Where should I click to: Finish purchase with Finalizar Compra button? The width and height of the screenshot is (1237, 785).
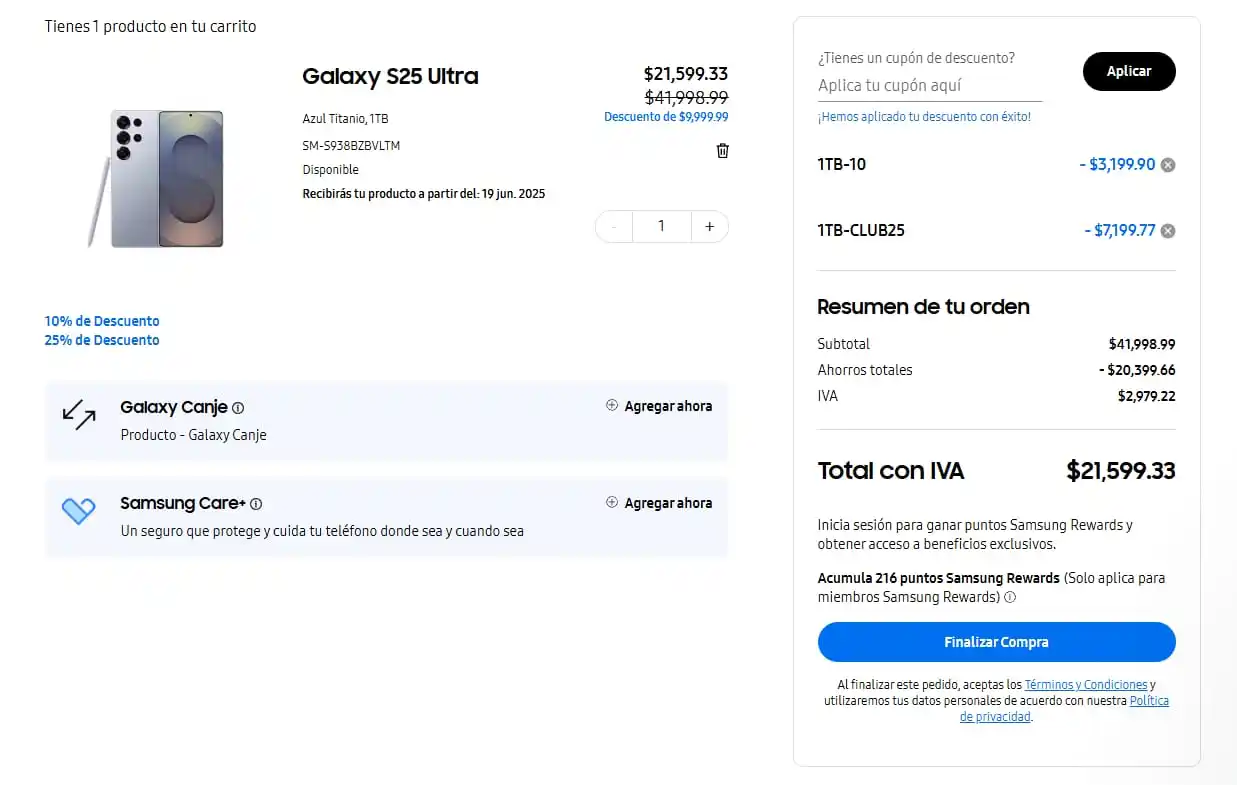pos(997,642)
